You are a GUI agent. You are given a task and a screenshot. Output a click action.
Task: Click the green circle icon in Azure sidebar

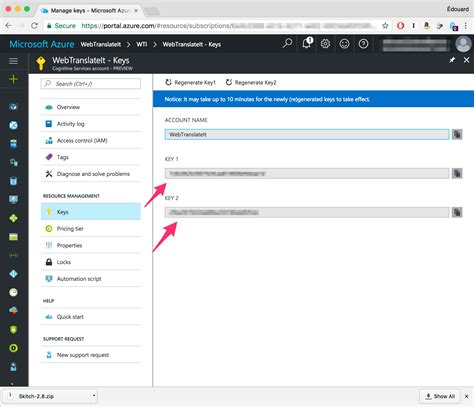point(13,348)
